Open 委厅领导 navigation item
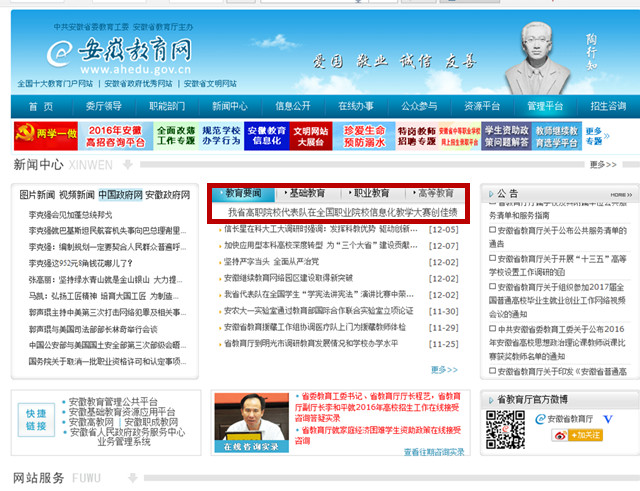Image resolution: width=640 pixels, height=491 pixels. (104, 106)
